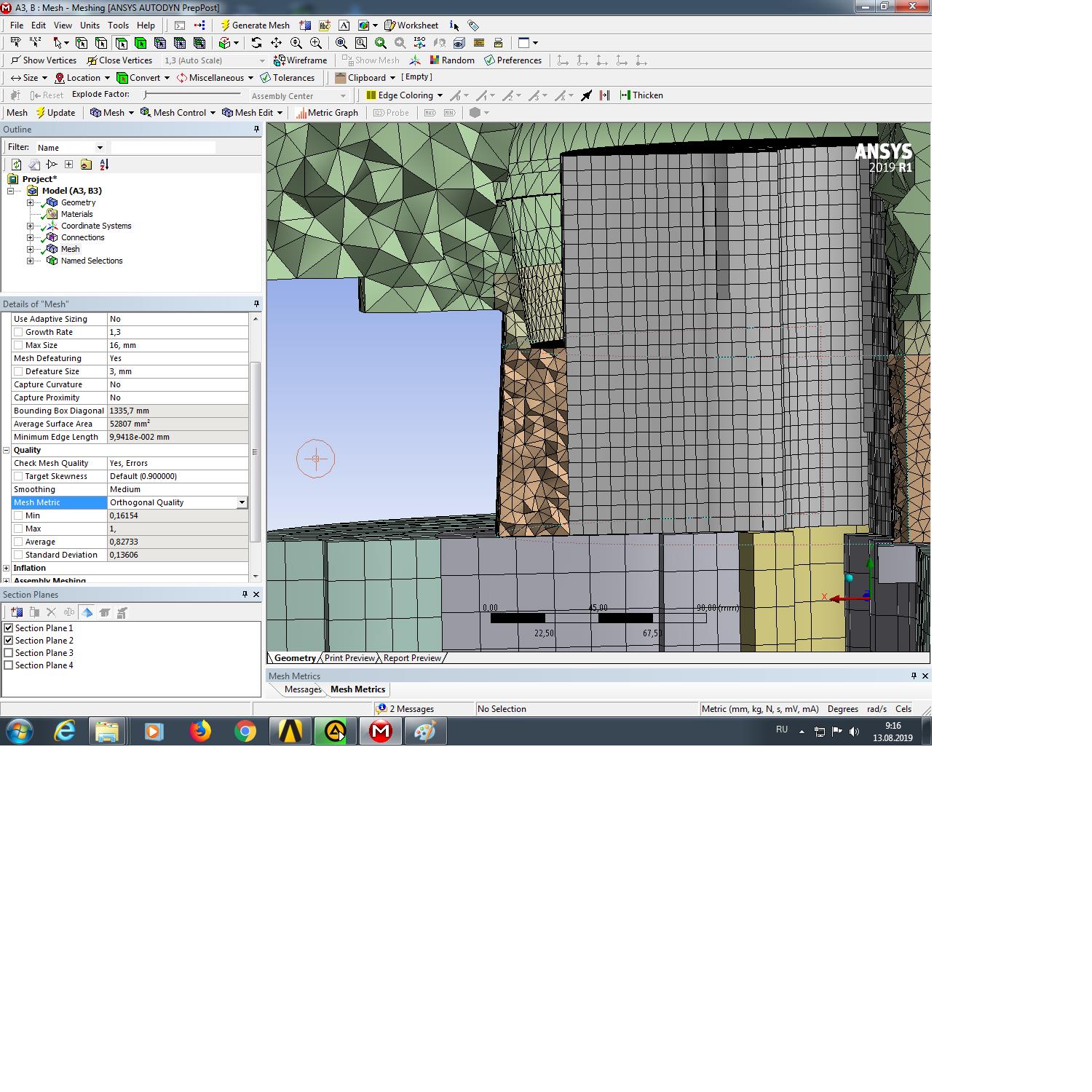This screenshot has width=1092, height=1092.
Task: Open the Size selection menu
Action: [29, 78]
